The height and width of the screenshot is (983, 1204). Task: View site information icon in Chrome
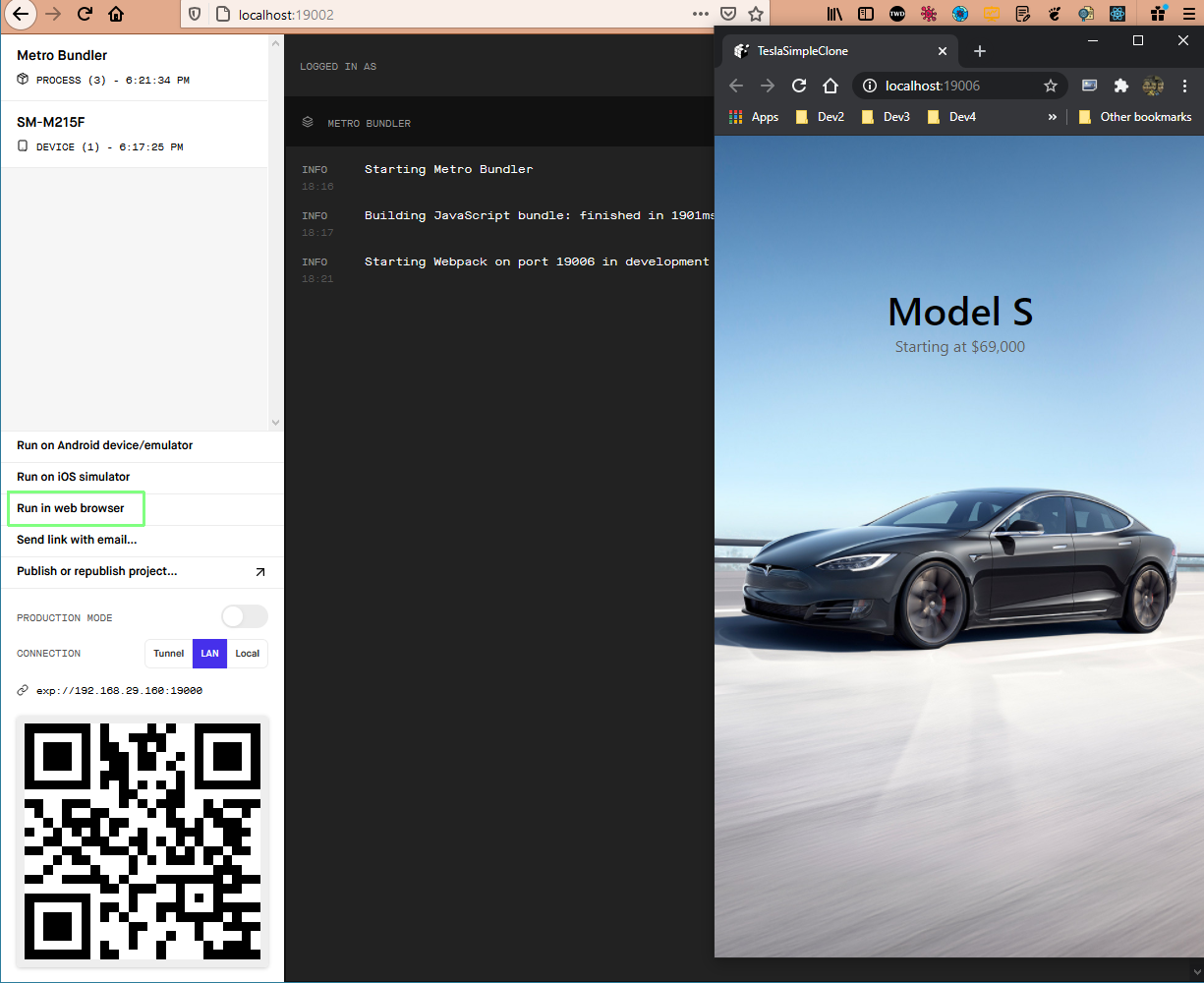point(870,86)
